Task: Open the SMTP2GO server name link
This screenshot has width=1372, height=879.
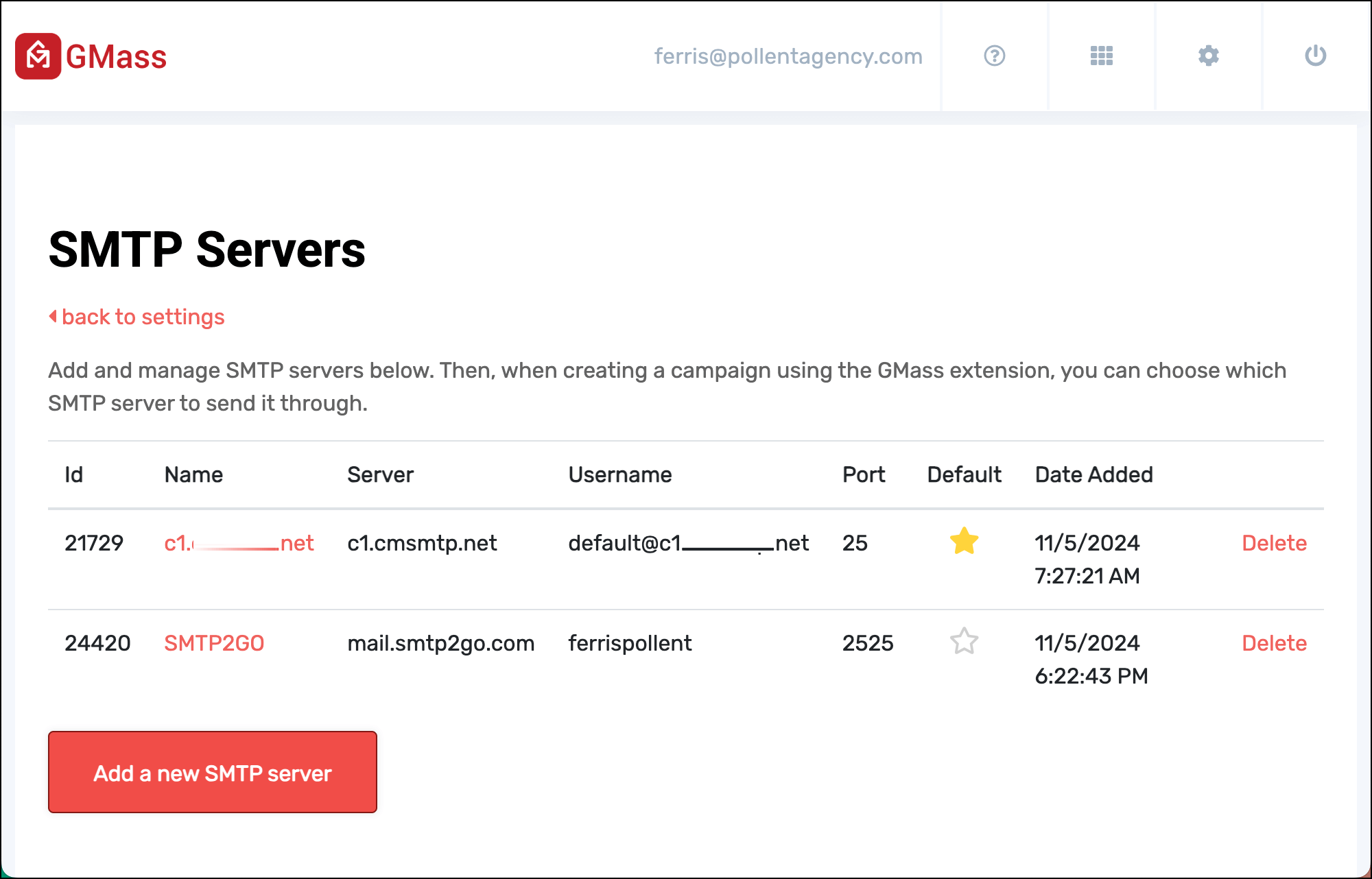Action: click(x=213, y=642)
